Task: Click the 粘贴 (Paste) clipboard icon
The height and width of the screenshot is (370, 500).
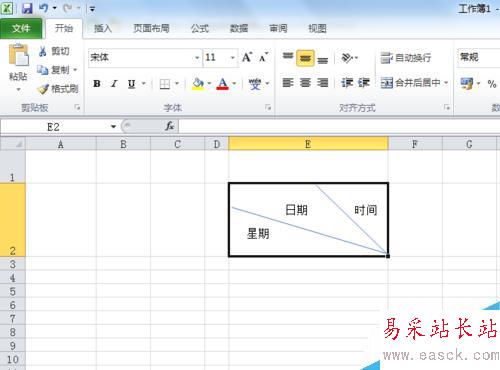Action: (19, 55)
